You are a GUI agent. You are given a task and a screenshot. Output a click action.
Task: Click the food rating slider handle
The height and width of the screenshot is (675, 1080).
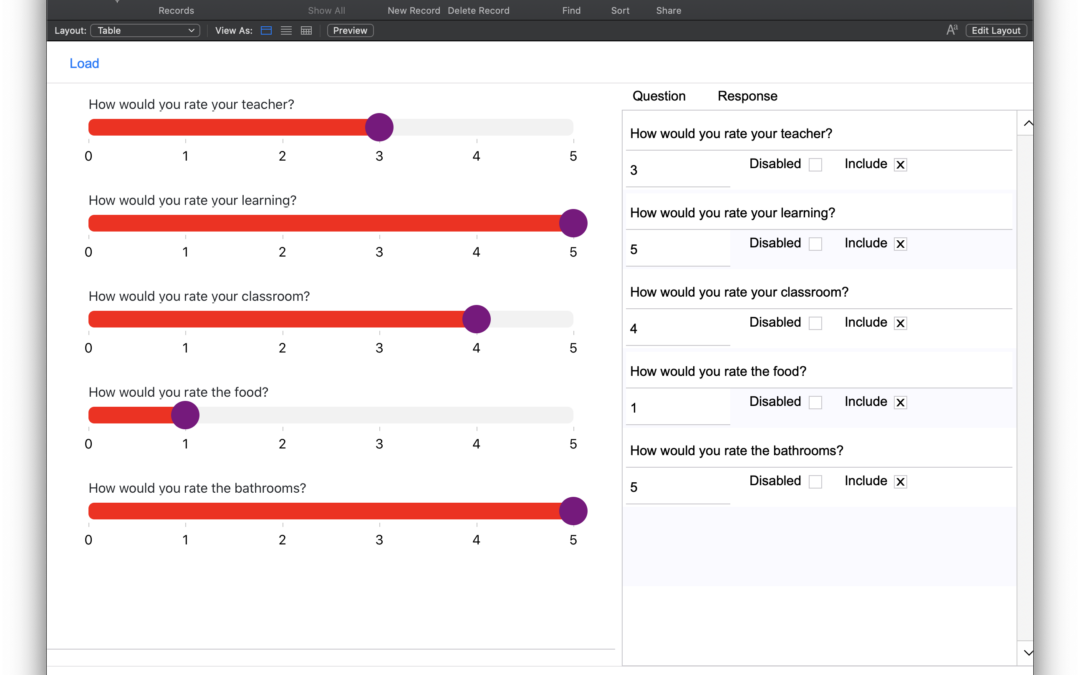(x=185, y=415)
